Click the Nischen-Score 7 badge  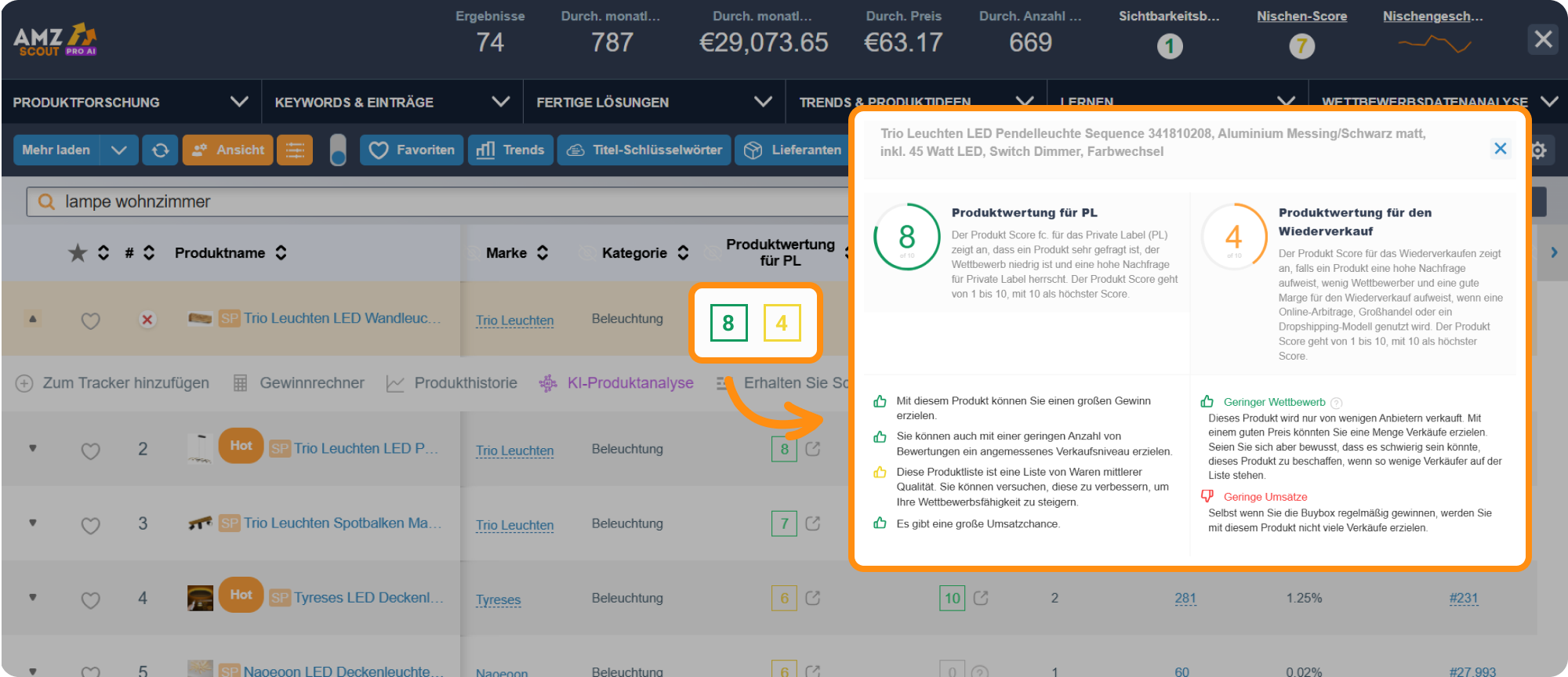(1301, 46)
